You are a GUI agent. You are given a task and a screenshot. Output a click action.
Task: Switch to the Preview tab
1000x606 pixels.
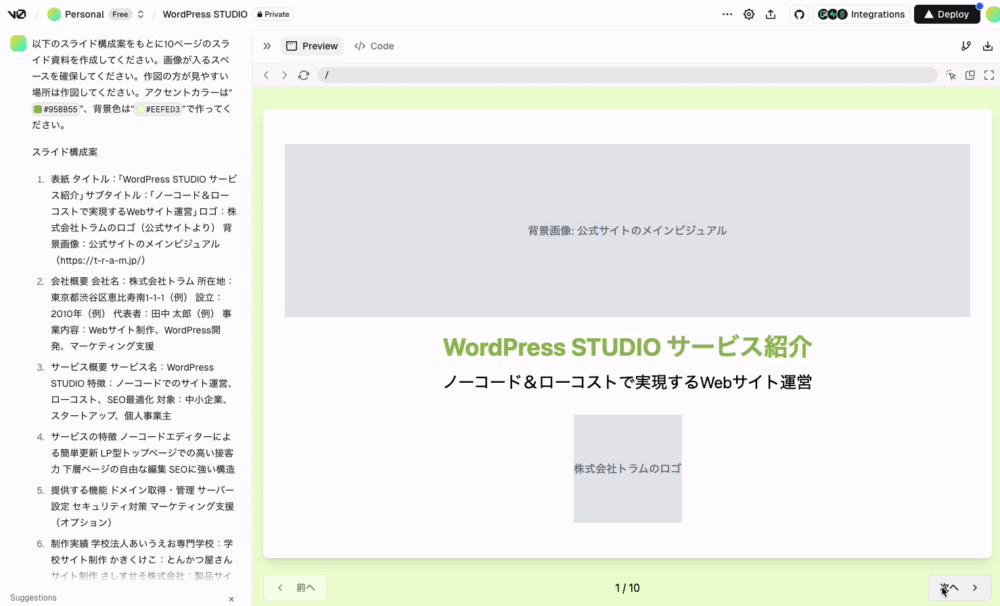coord(312,46)
